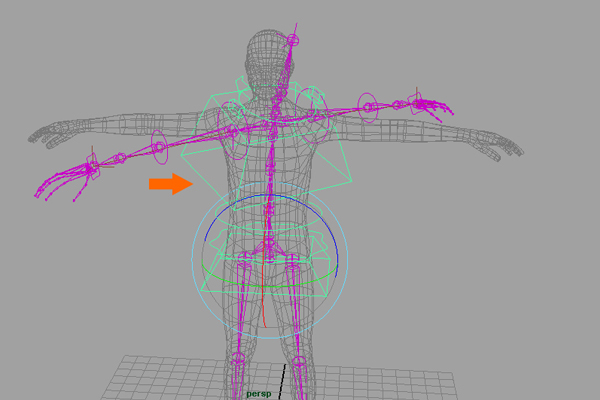Screen dimensions: 600x400
Task: Select magenta elbow circle on lowered arm
Action: point(160,147)
